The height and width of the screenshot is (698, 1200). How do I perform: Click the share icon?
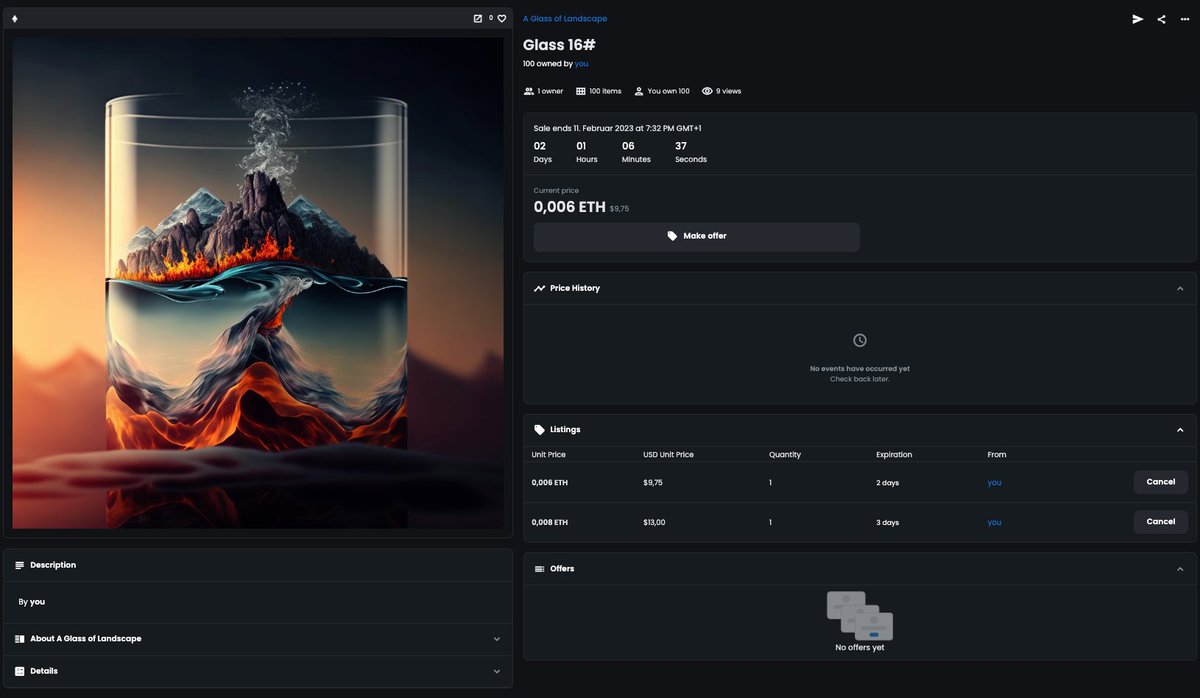(x=1161, y=19)
